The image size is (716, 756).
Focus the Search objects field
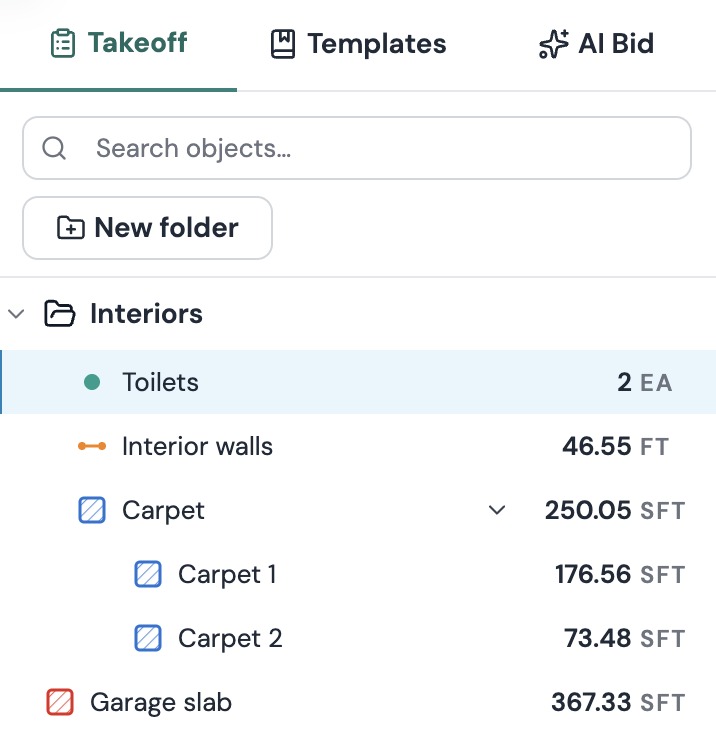[x=357, y=148]
